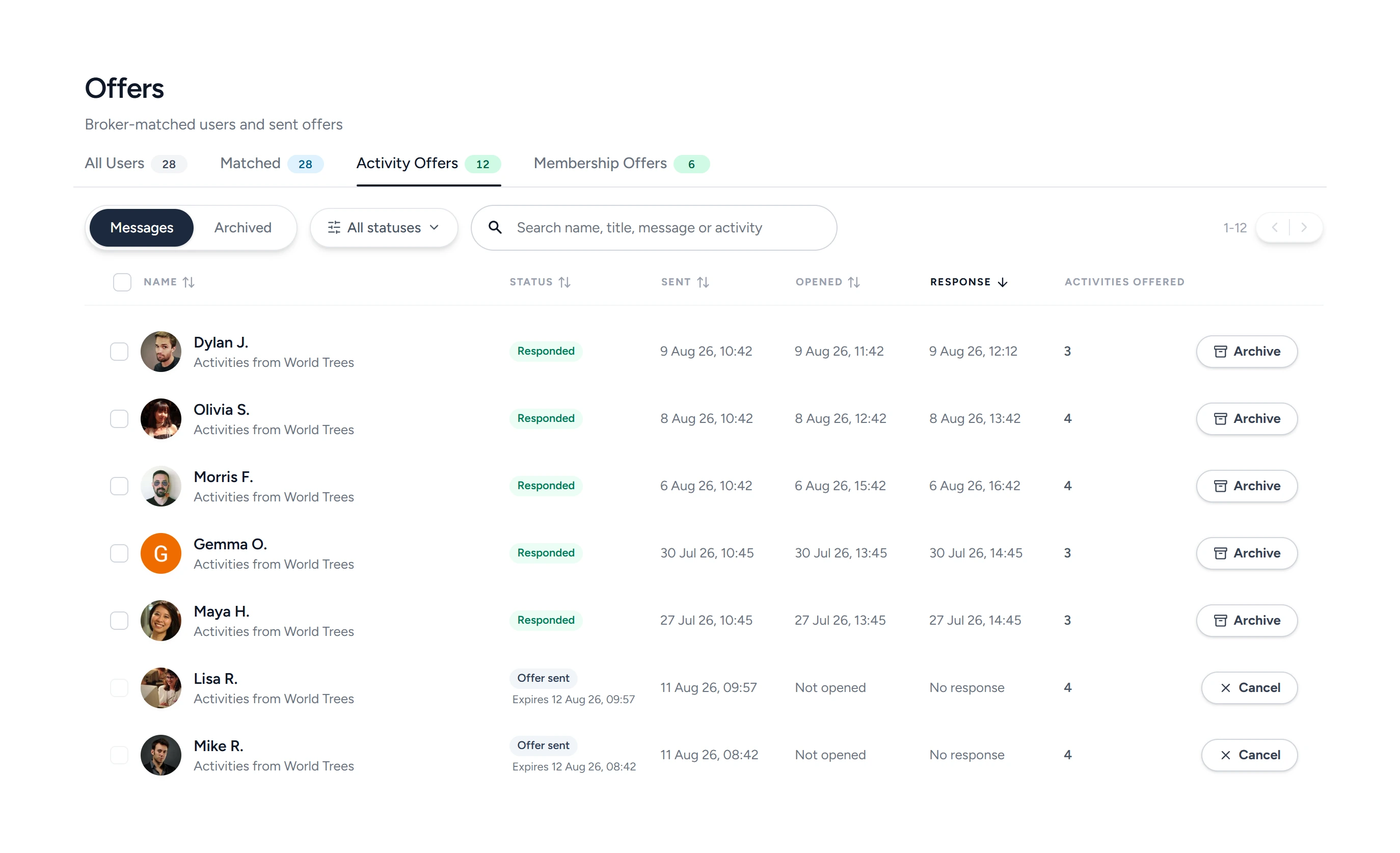
Task: Sort by Status column arrows
Action: pyautogui.click(x=564, y=282)
